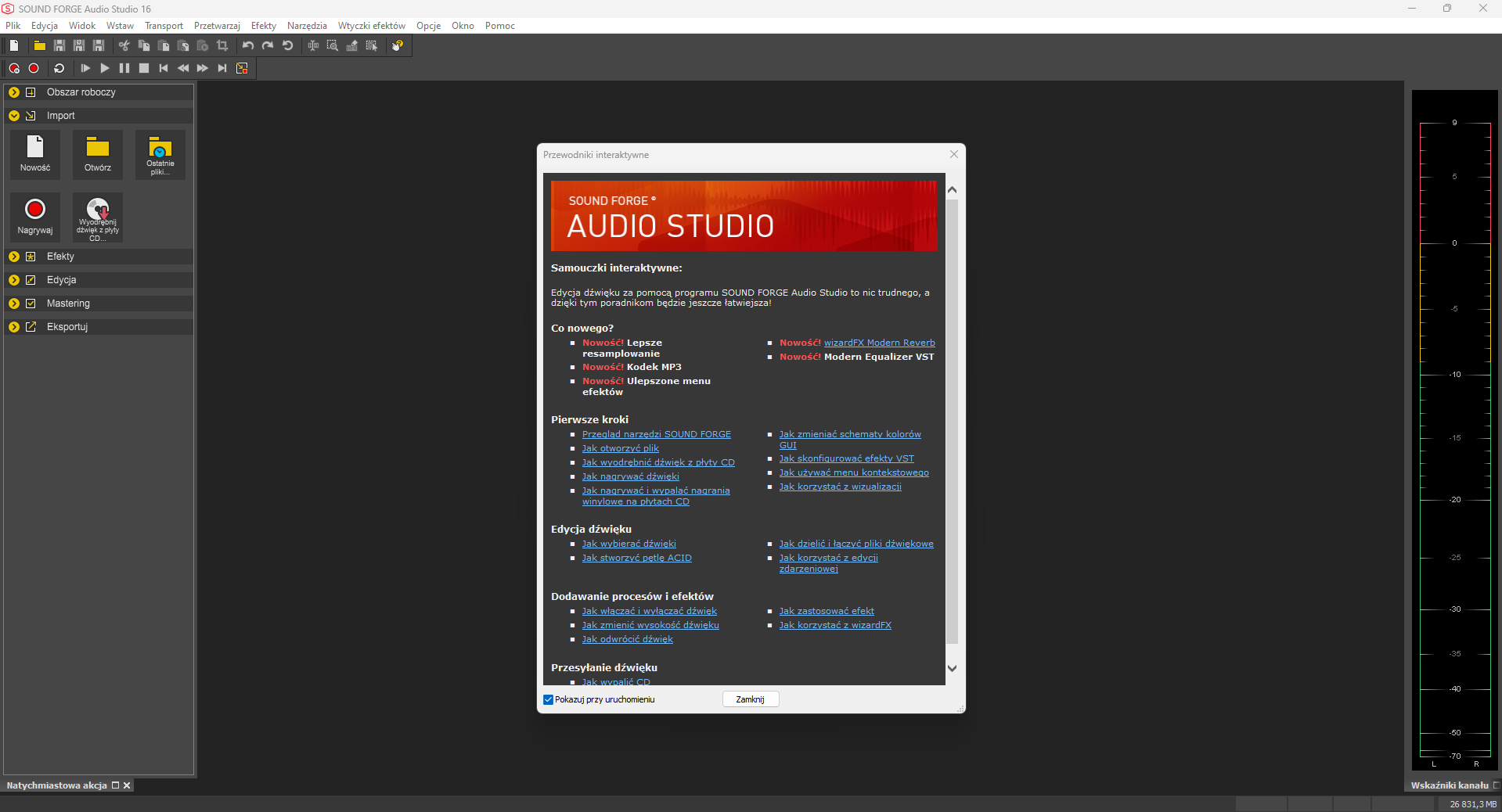Viewport: 1502px width, 812px height.
Task: Go to start of file
Action: (x=164, y=68)
